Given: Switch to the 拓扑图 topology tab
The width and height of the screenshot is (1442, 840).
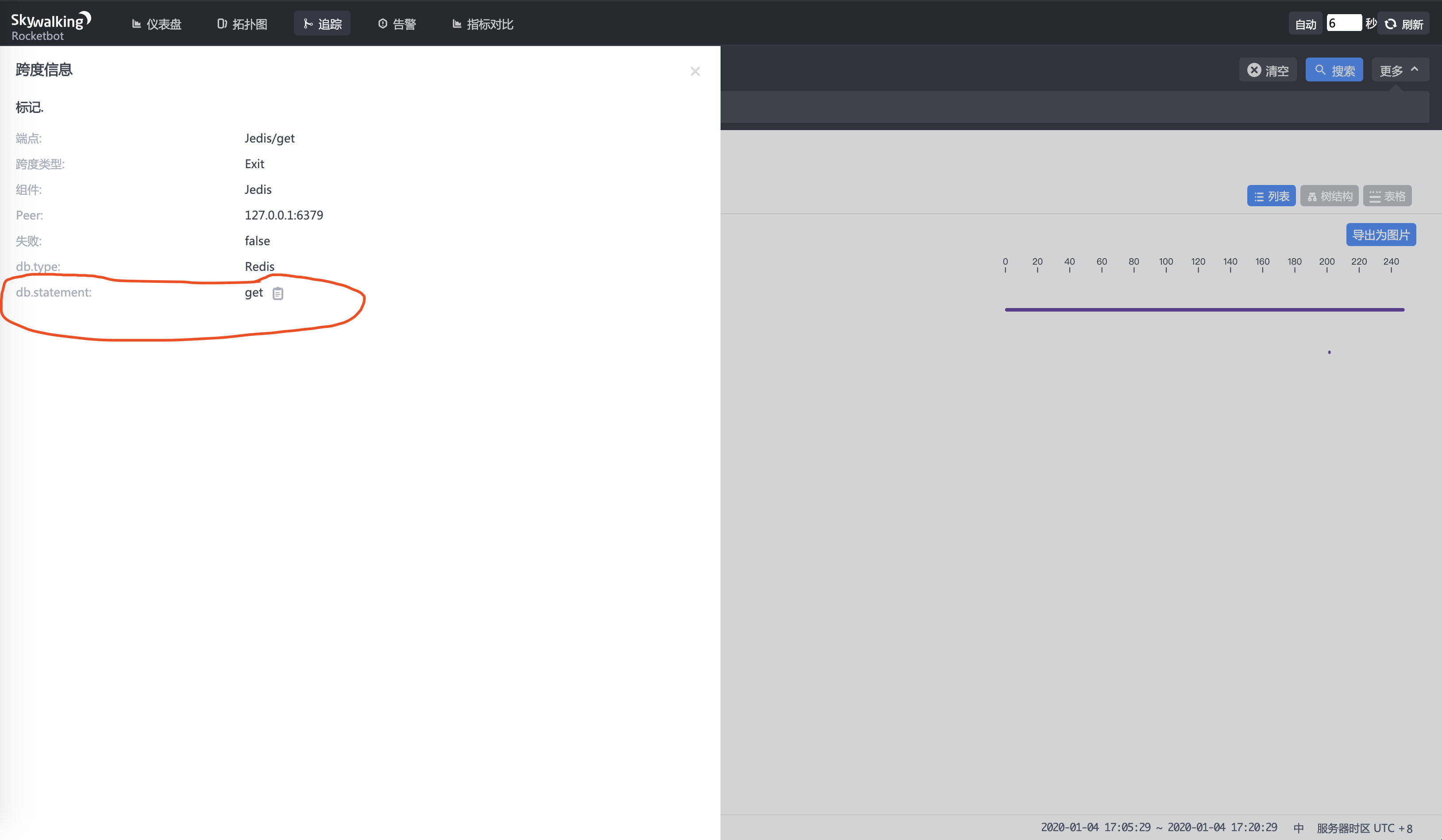Looking at the screenshot, I should click(242, 24).
